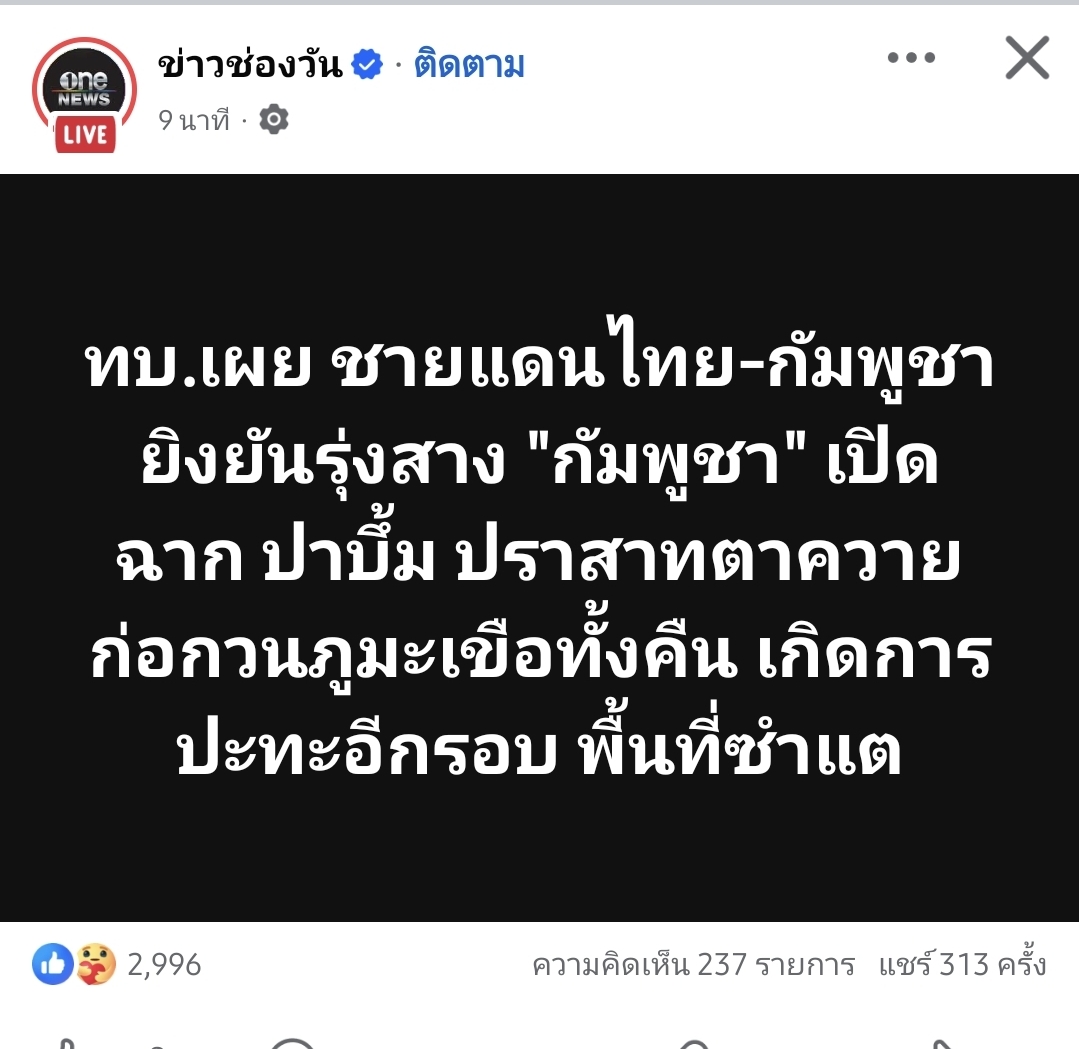Open the ข่าวช่องวัน page name
Viewport: 1079px width, 1049px height.
[x=250, y=65]
